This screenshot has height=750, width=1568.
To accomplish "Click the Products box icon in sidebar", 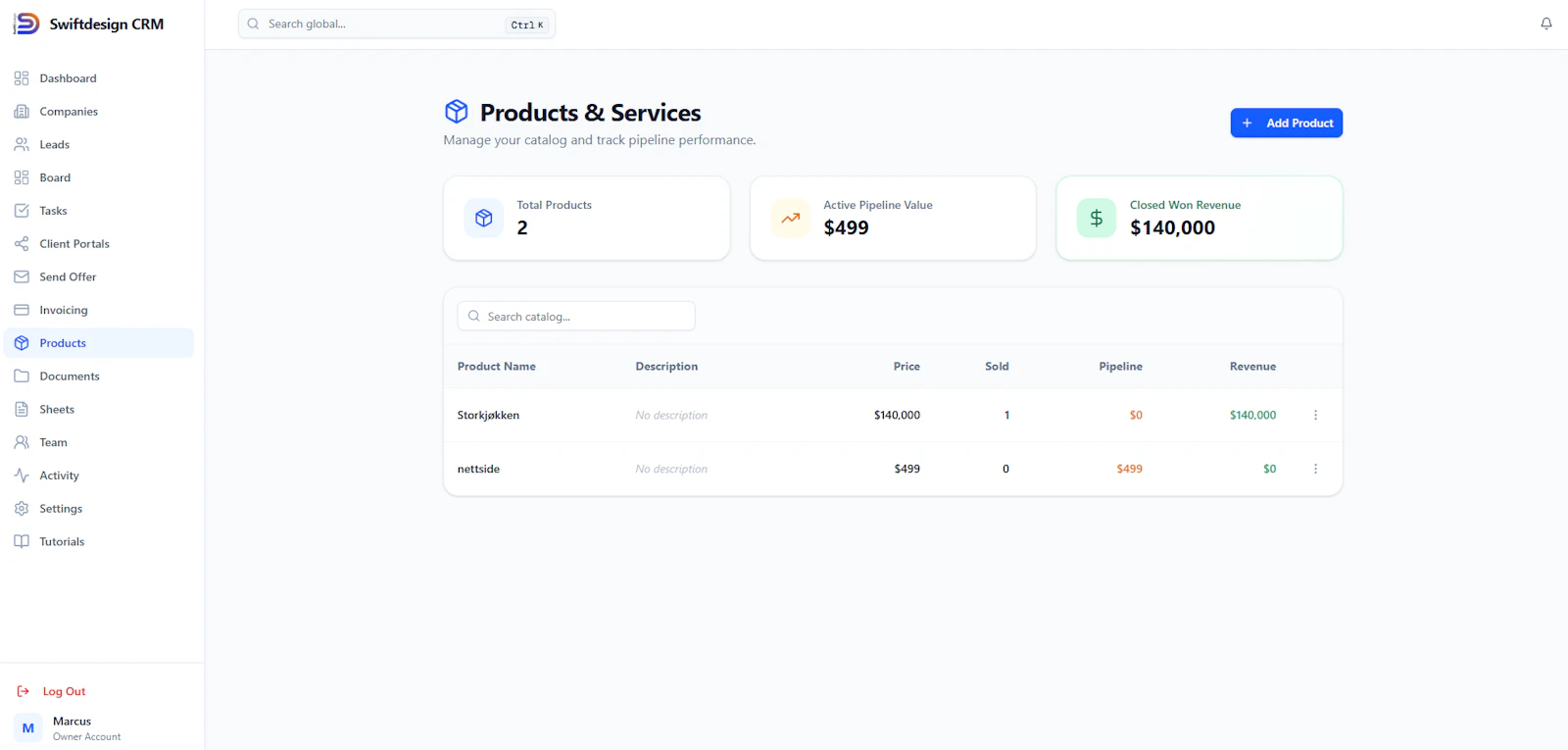I will pyautogui.click(x=22, y=343).
